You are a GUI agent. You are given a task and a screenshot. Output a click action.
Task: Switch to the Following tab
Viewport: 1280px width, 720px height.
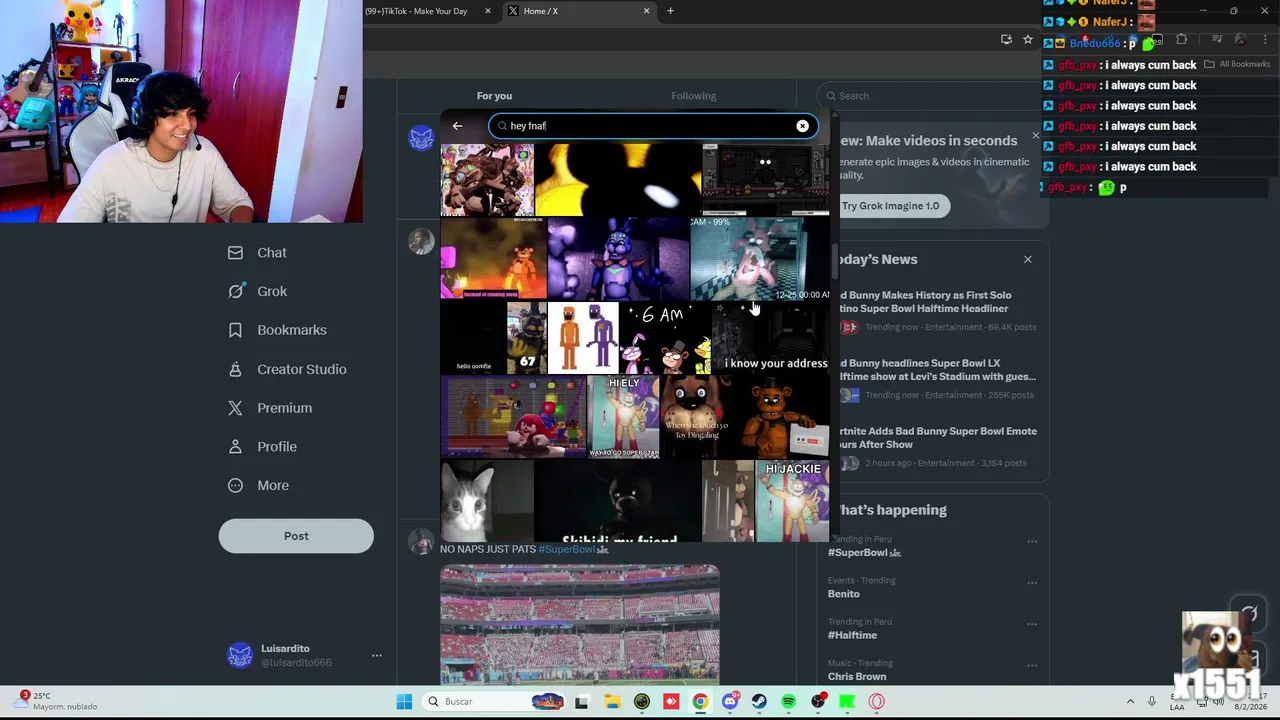693,96
